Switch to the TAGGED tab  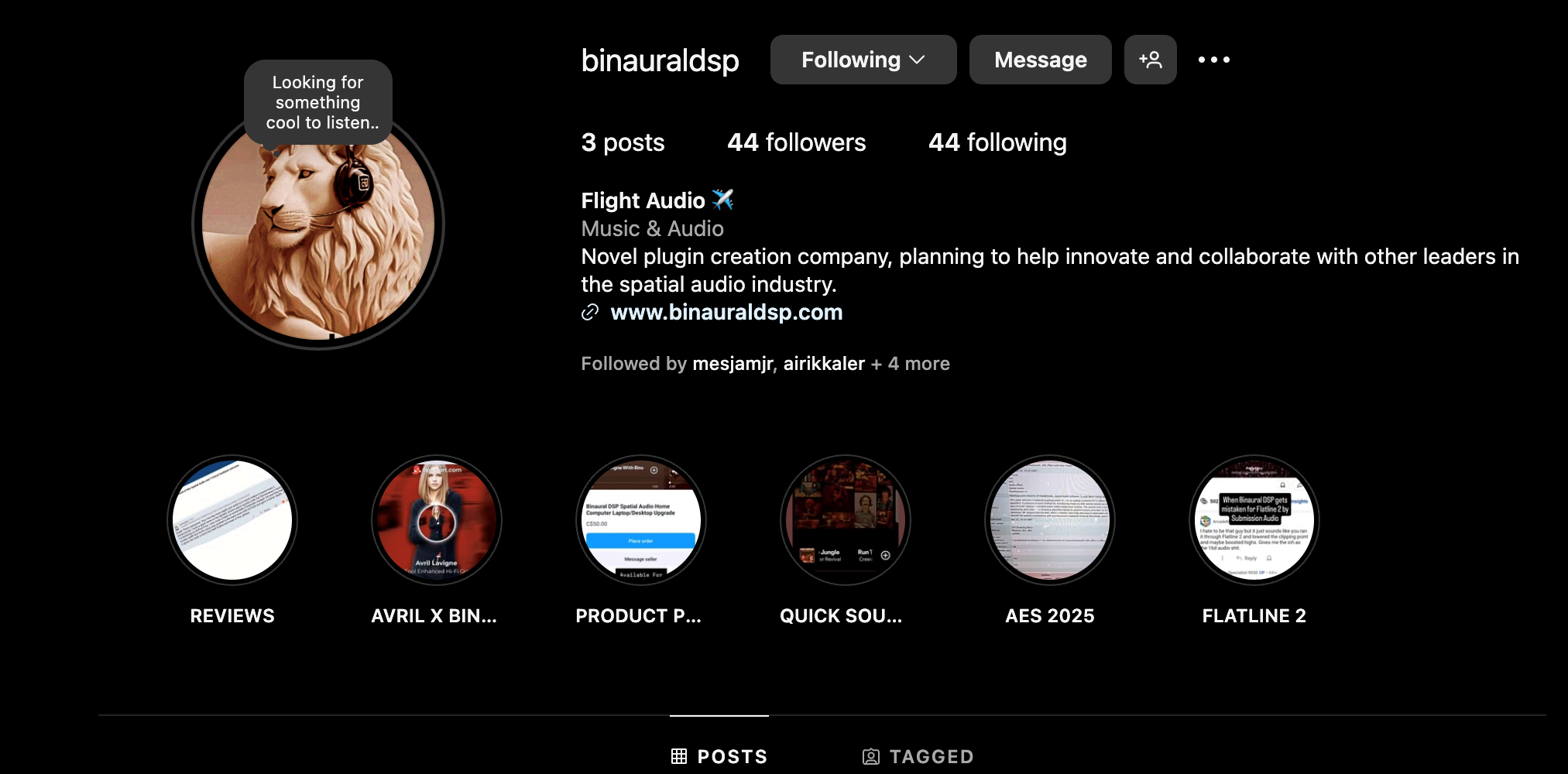[x=918, y=756]
